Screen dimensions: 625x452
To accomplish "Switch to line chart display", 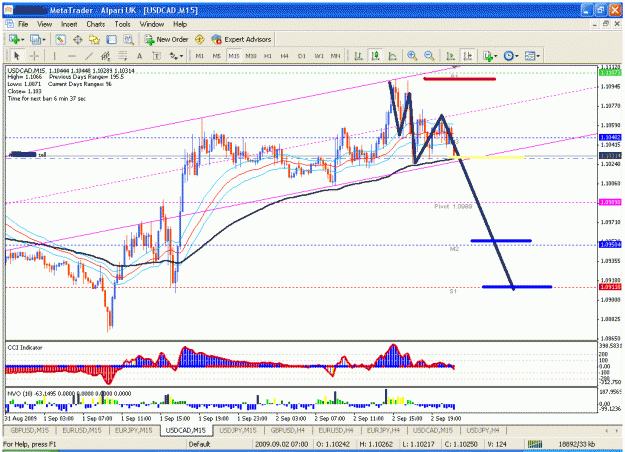I will (x=392, y=56).
